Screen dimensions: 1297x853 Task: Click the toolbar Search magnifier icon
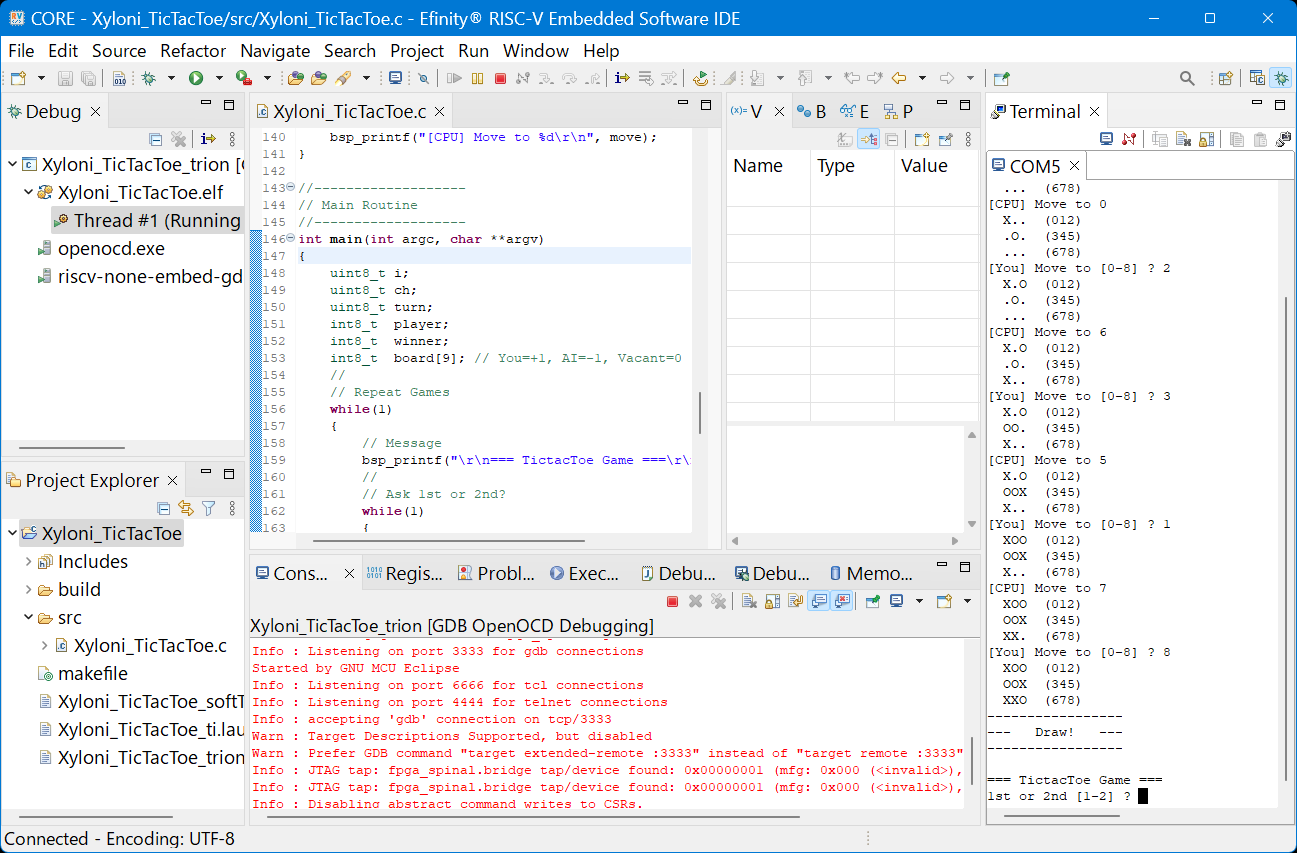coord(1187,78)
